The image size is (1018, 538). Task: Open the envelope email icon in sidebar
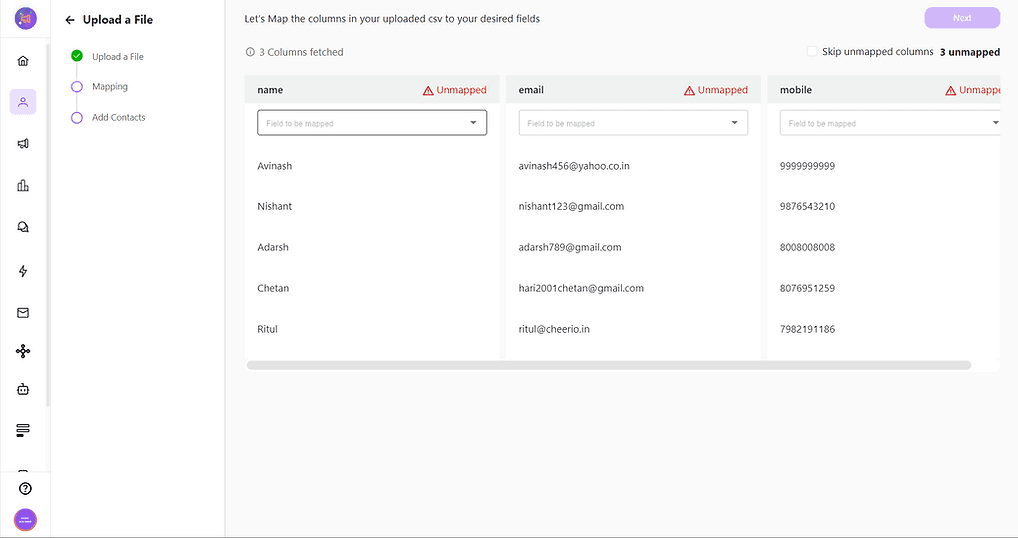tap(23, 313)
